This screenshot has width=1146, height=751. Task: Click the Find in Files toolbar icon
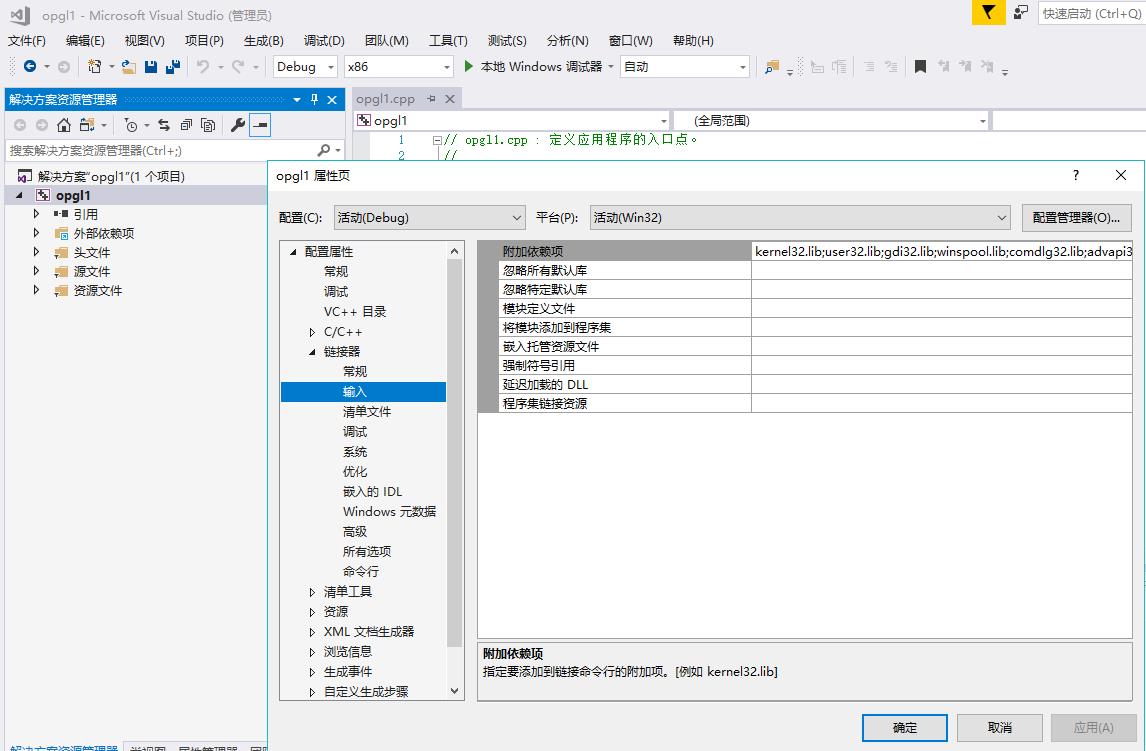pos(772,67)
